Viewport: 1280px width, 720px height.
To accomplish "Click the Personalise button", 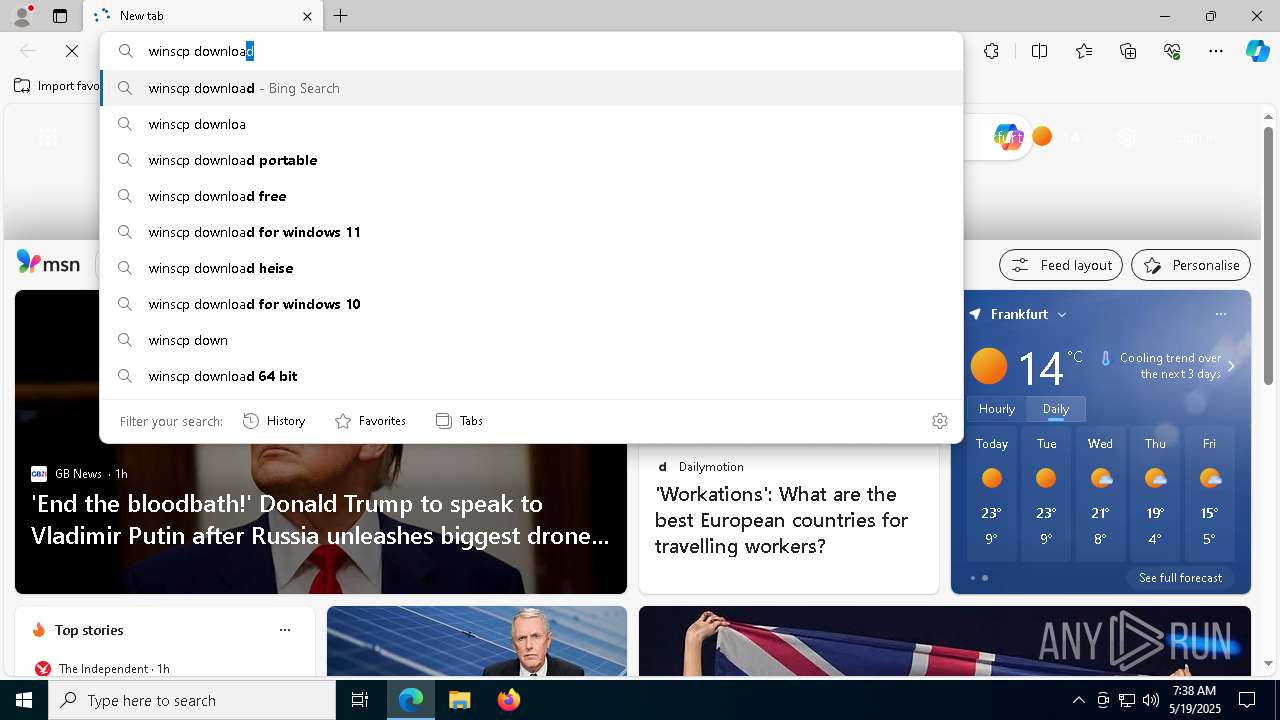I will click(x=1191, y=265).
